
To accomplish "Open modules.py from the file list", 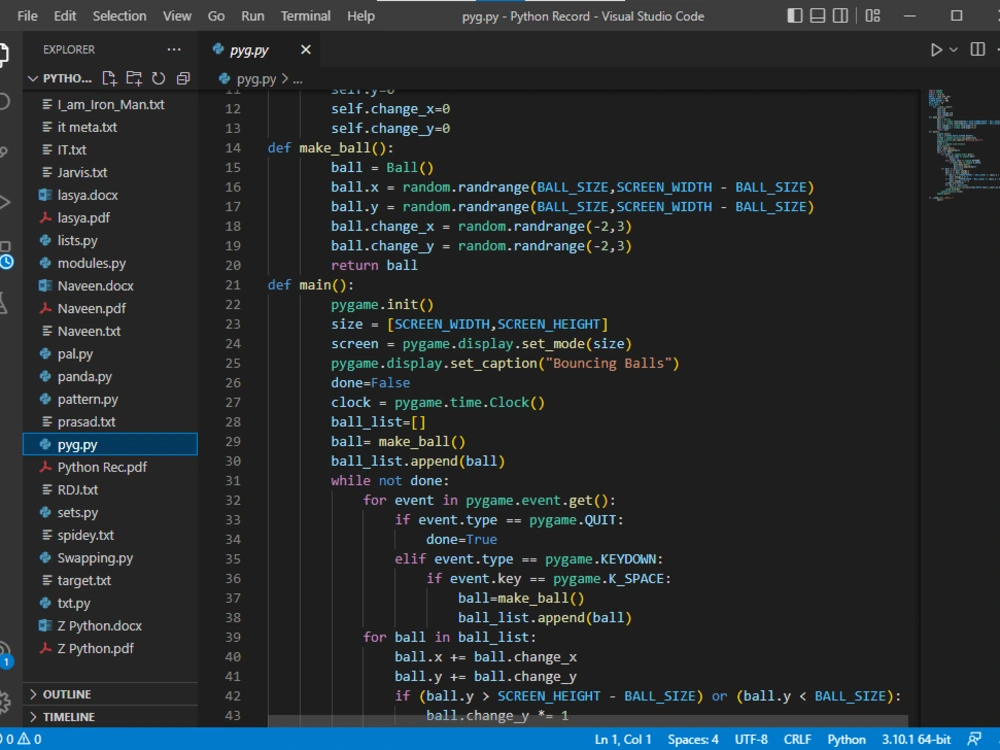I will coord(110,263).
